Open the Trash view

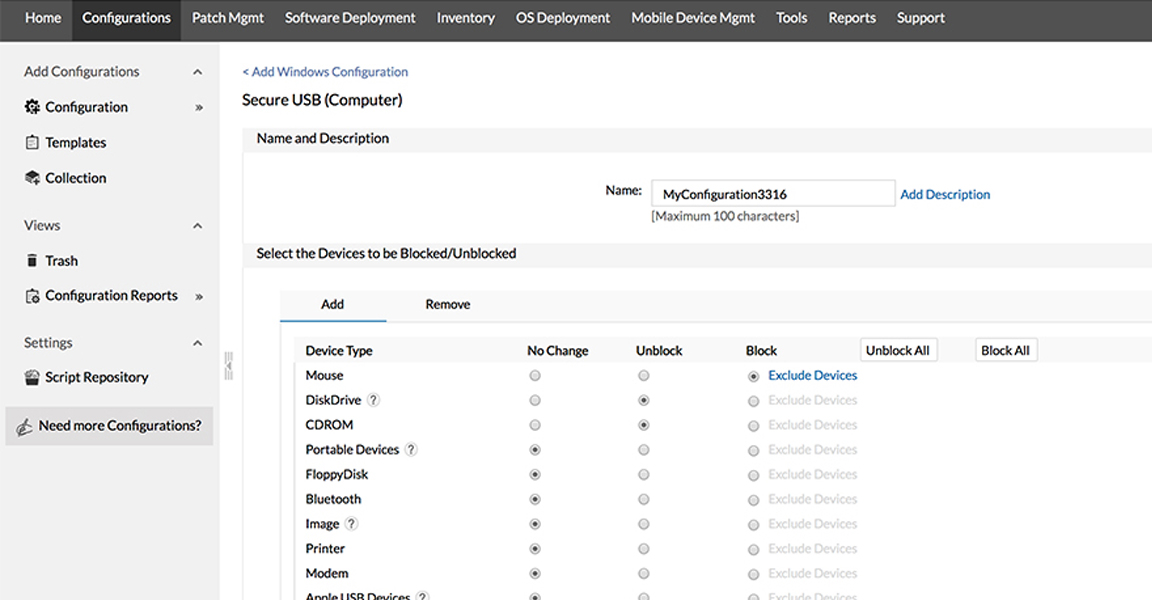[x=62, y=260]
